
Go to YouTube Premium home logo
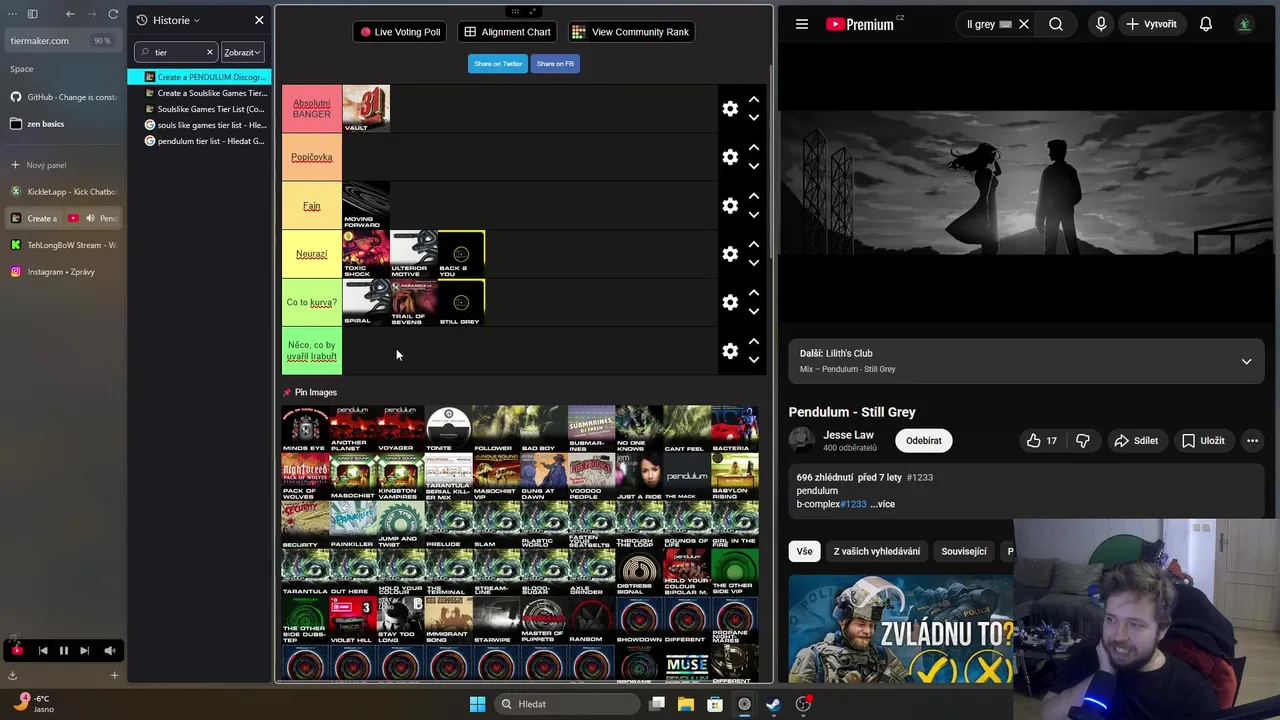point(860,24)
